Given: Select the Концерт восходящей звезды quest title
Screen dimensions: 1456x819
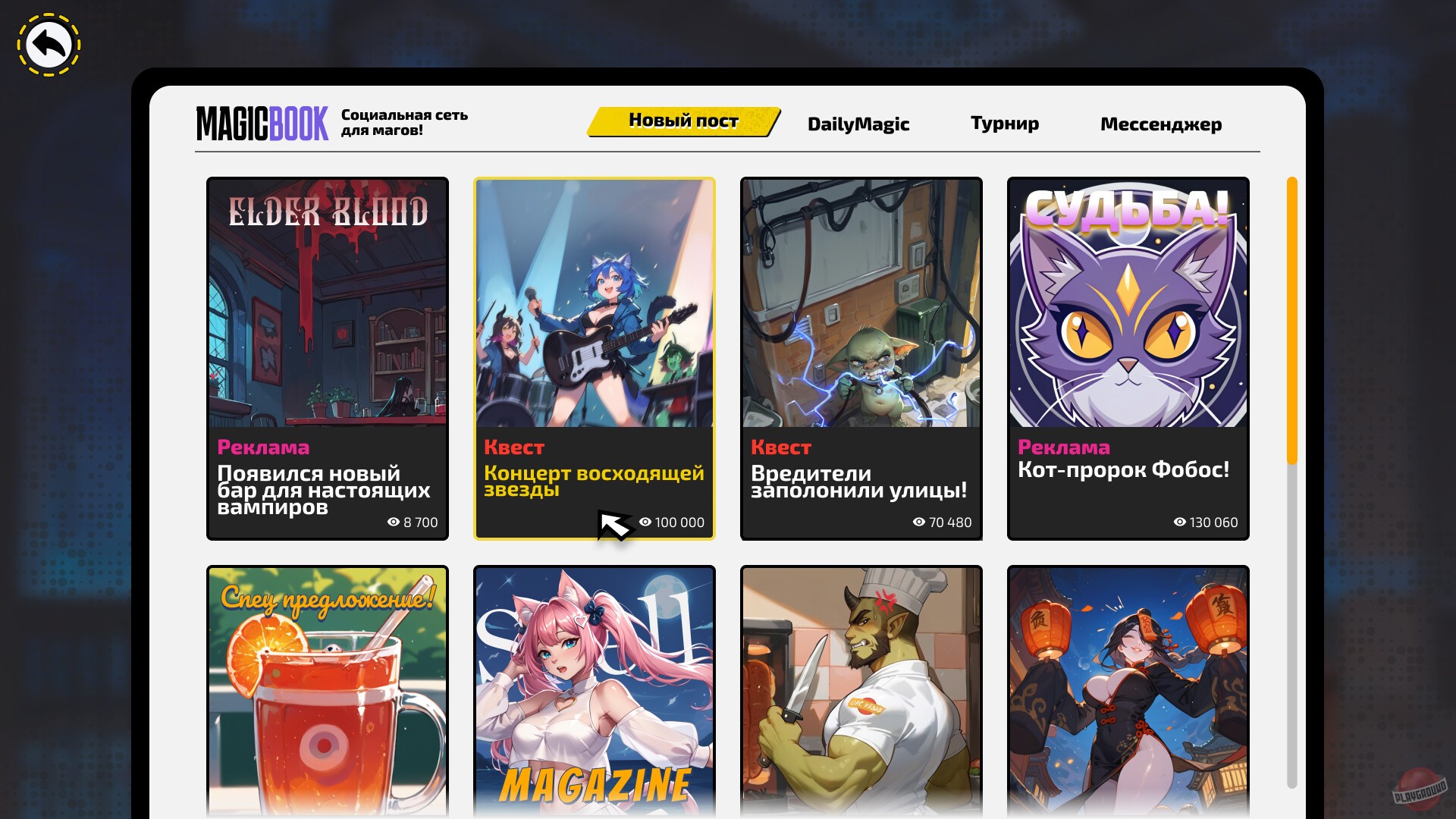Looking at the screenshot, I should (x=594, y=481).
